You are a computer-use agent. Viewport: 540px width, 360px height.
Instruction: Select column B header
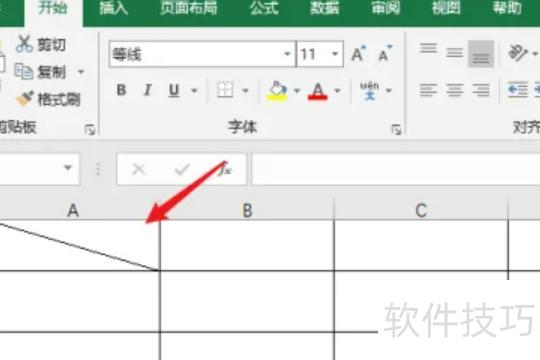coord(247,209)
